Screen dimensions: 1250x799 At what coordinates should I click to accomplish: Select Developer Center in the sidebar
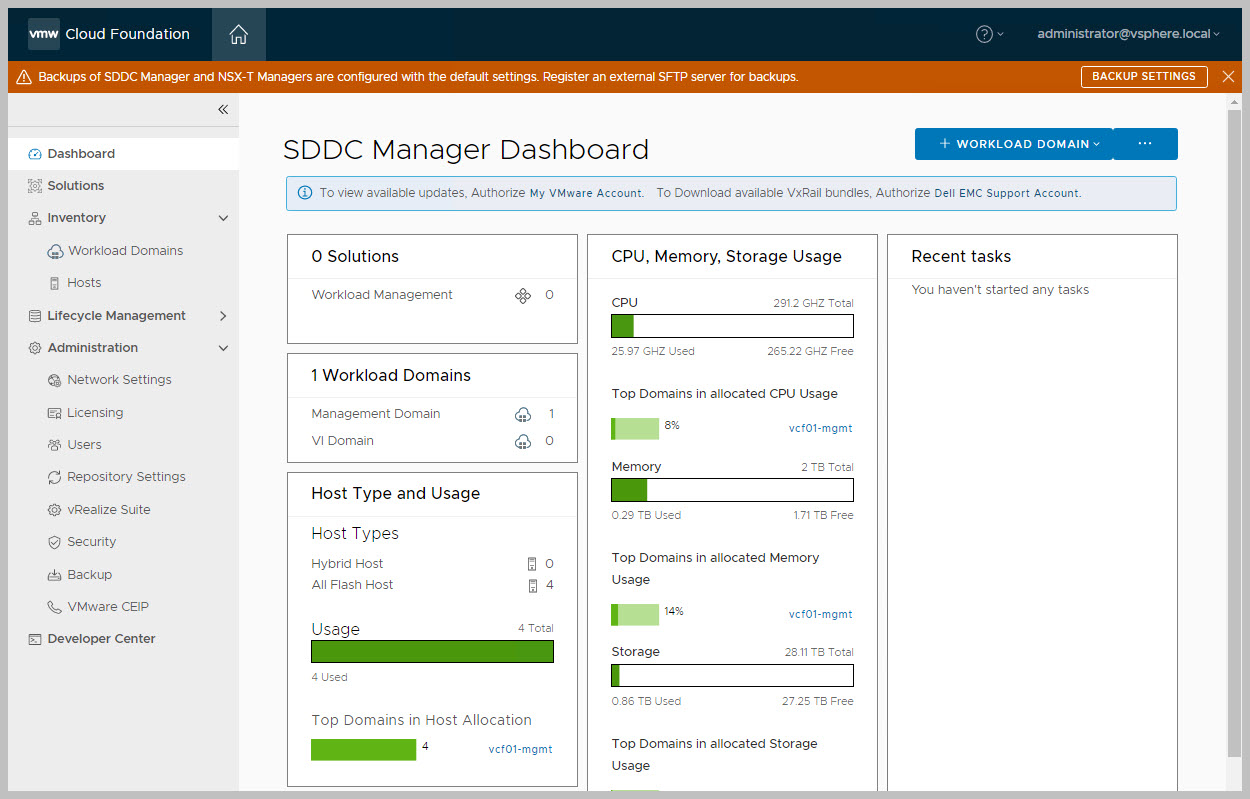click(x=101, y=639)
